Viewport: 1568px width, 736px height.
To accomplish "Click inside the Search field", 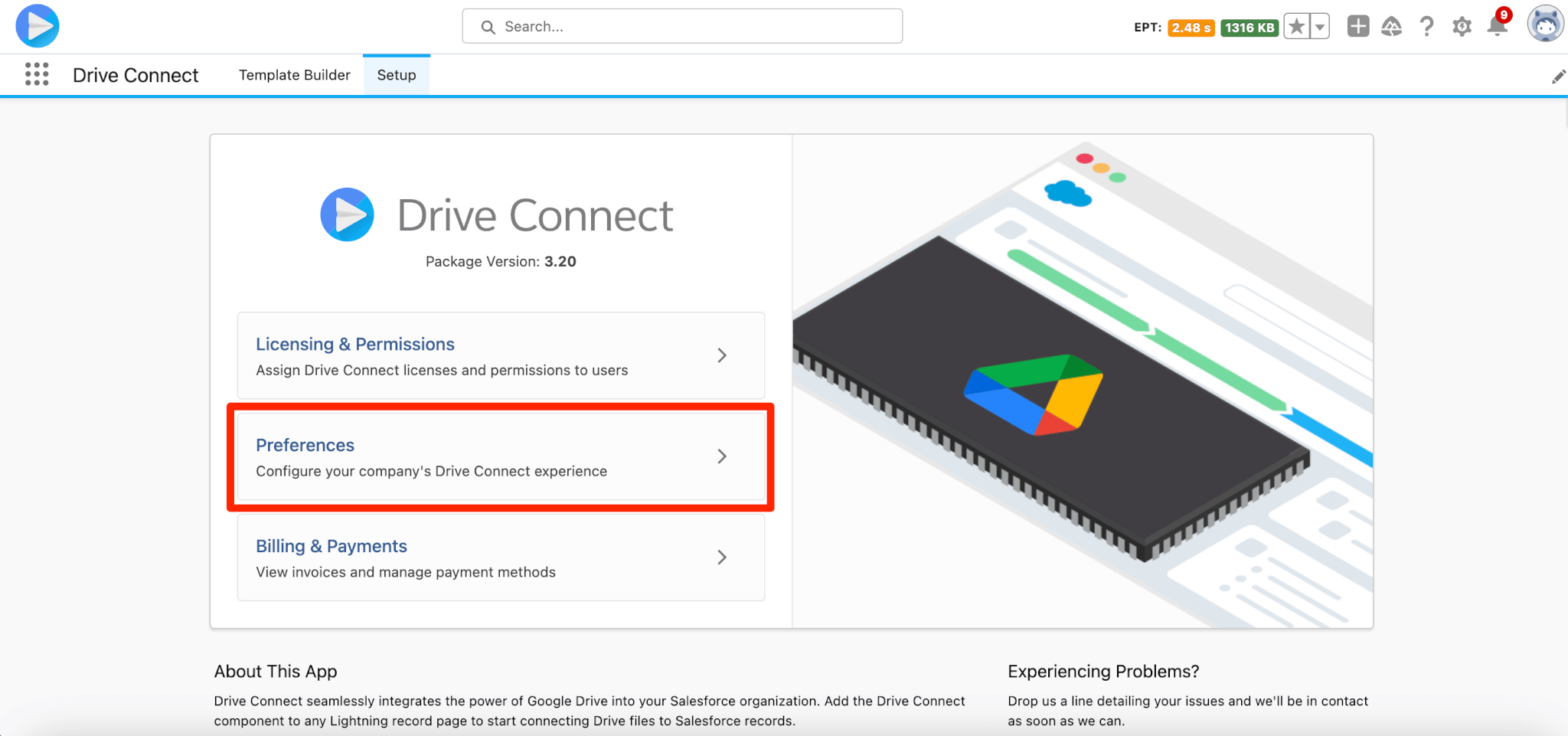I will coord(682,26).
